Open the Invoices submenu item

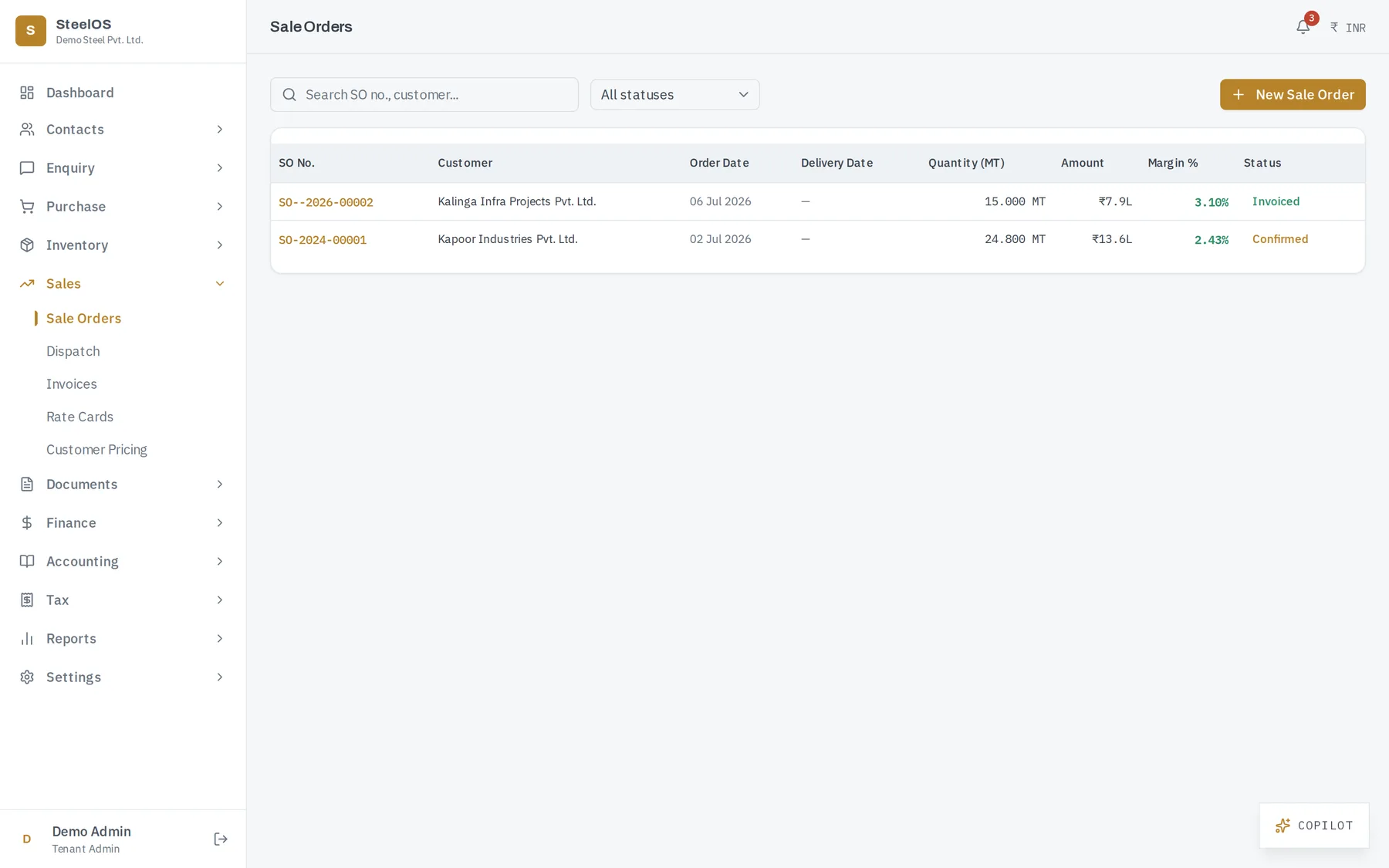[x=72, y=383]
